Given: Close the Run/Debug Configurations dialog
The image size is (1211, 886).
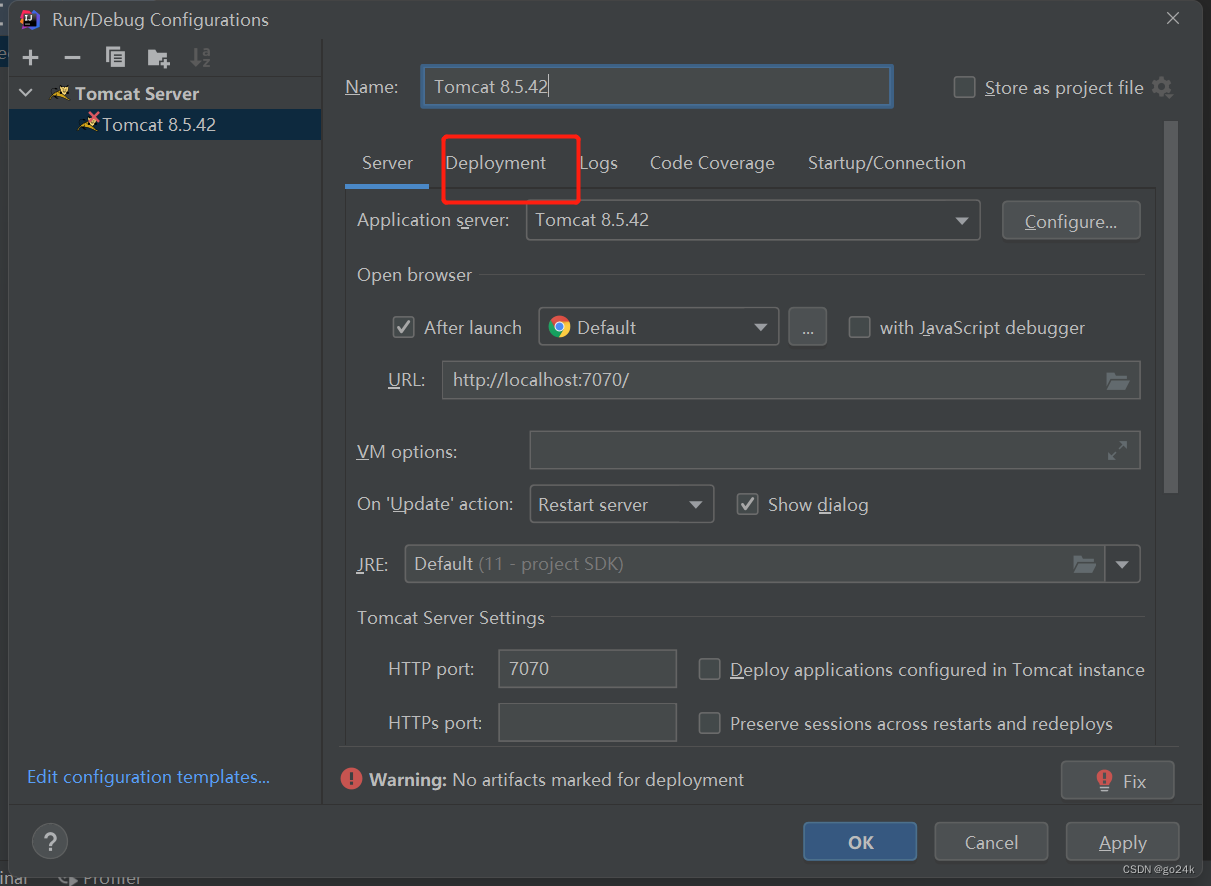Looking at the screenshot, I should click(x=1172, y=18).
